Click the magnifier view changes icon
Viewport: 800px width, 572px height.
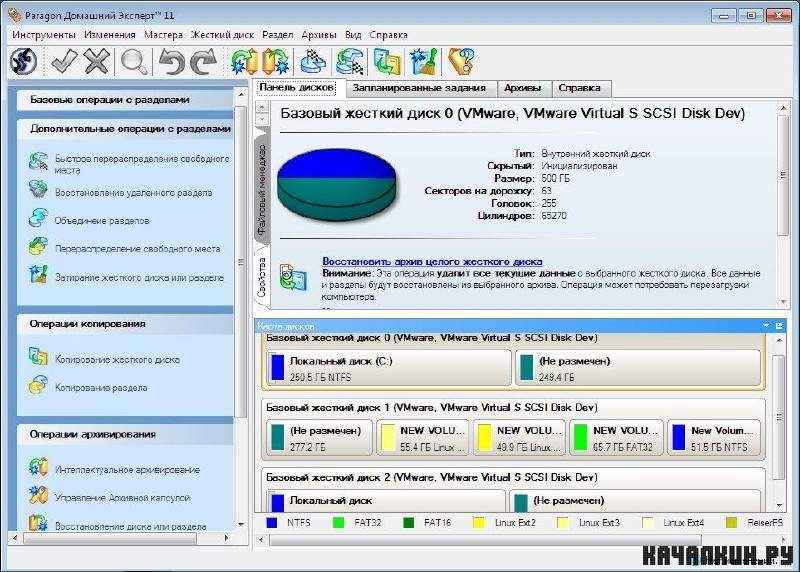pos(134,62)
